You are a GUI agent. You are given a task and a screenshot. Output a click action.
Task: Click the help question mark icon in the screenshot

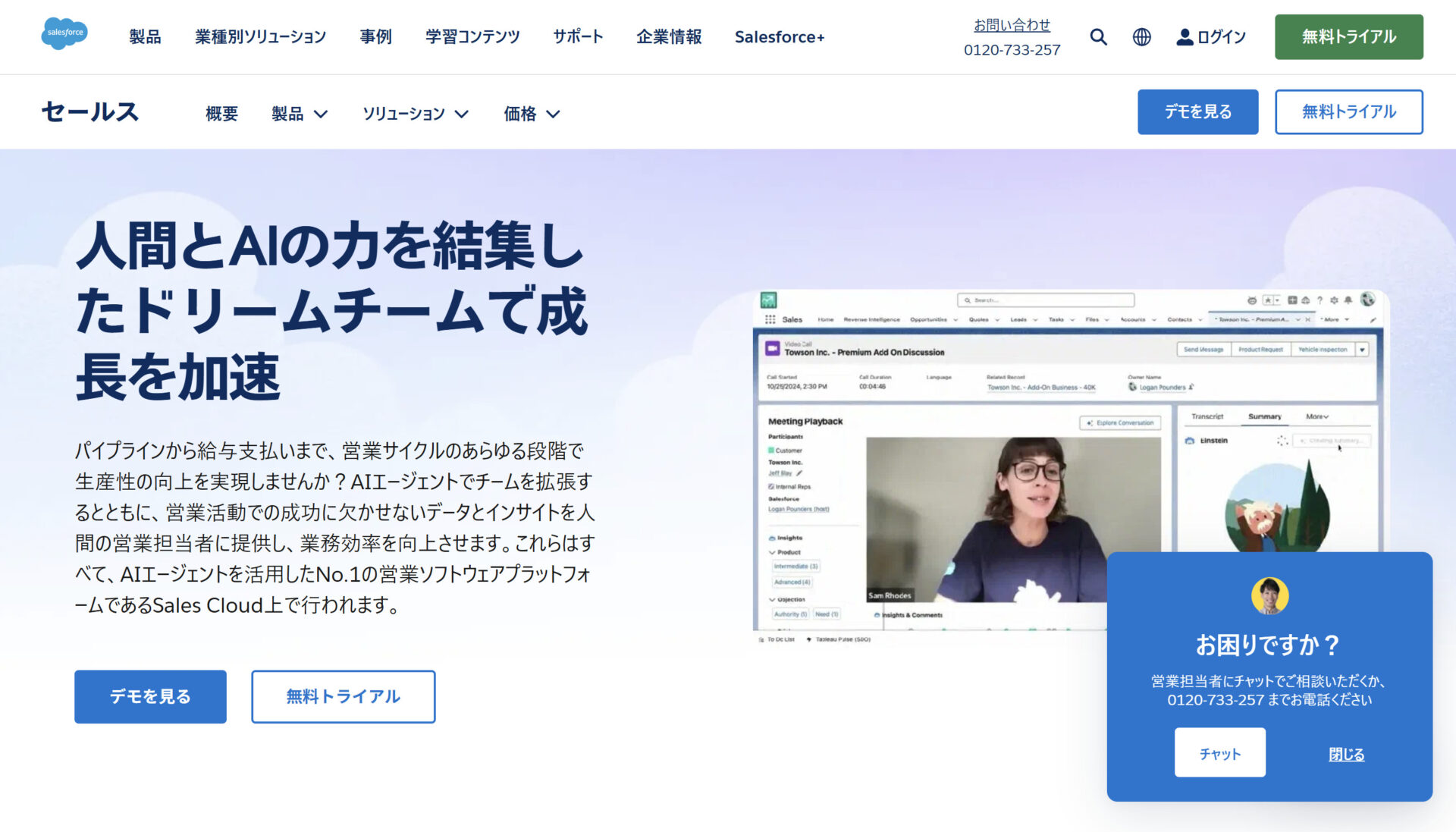pyautogui.click(x=1319, y=301)
